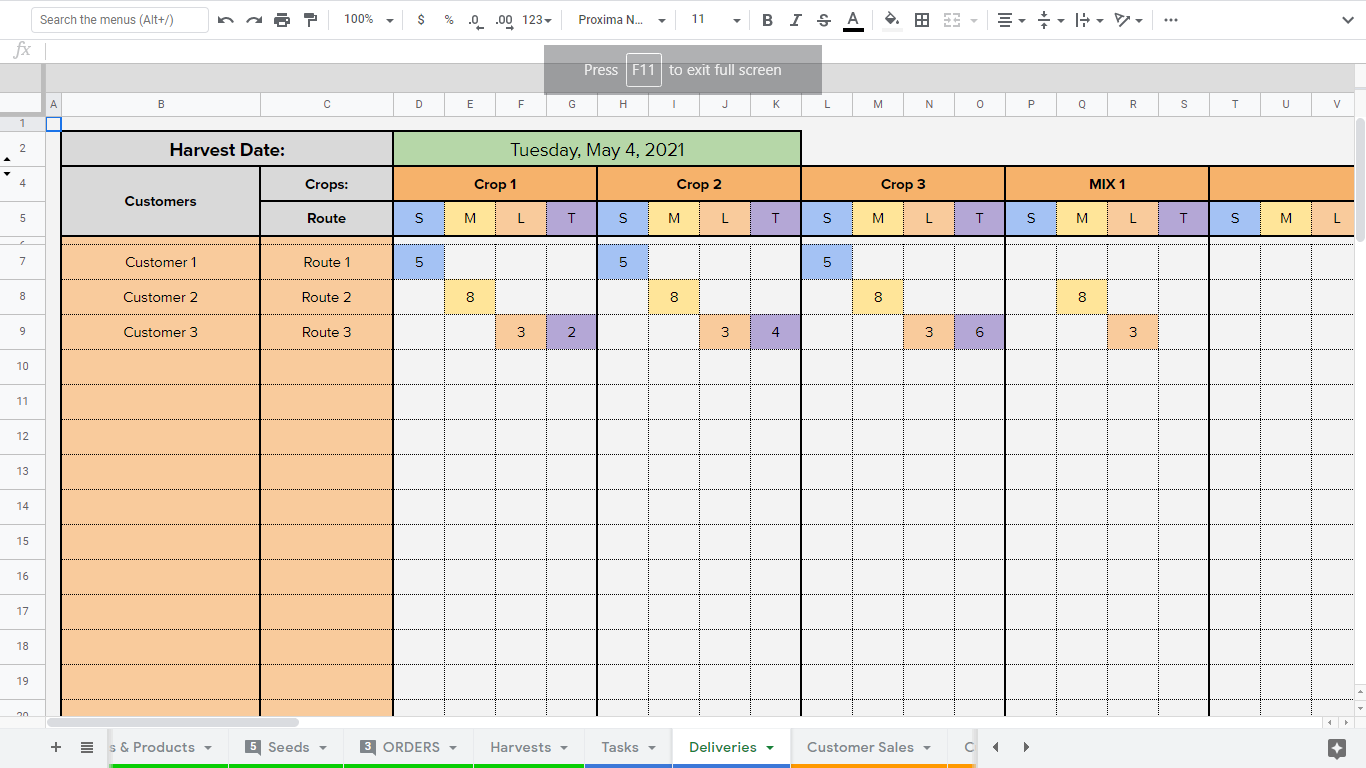Open the fill color picker
Viewport: 1366px width, 768px height.
click(892, 20)
